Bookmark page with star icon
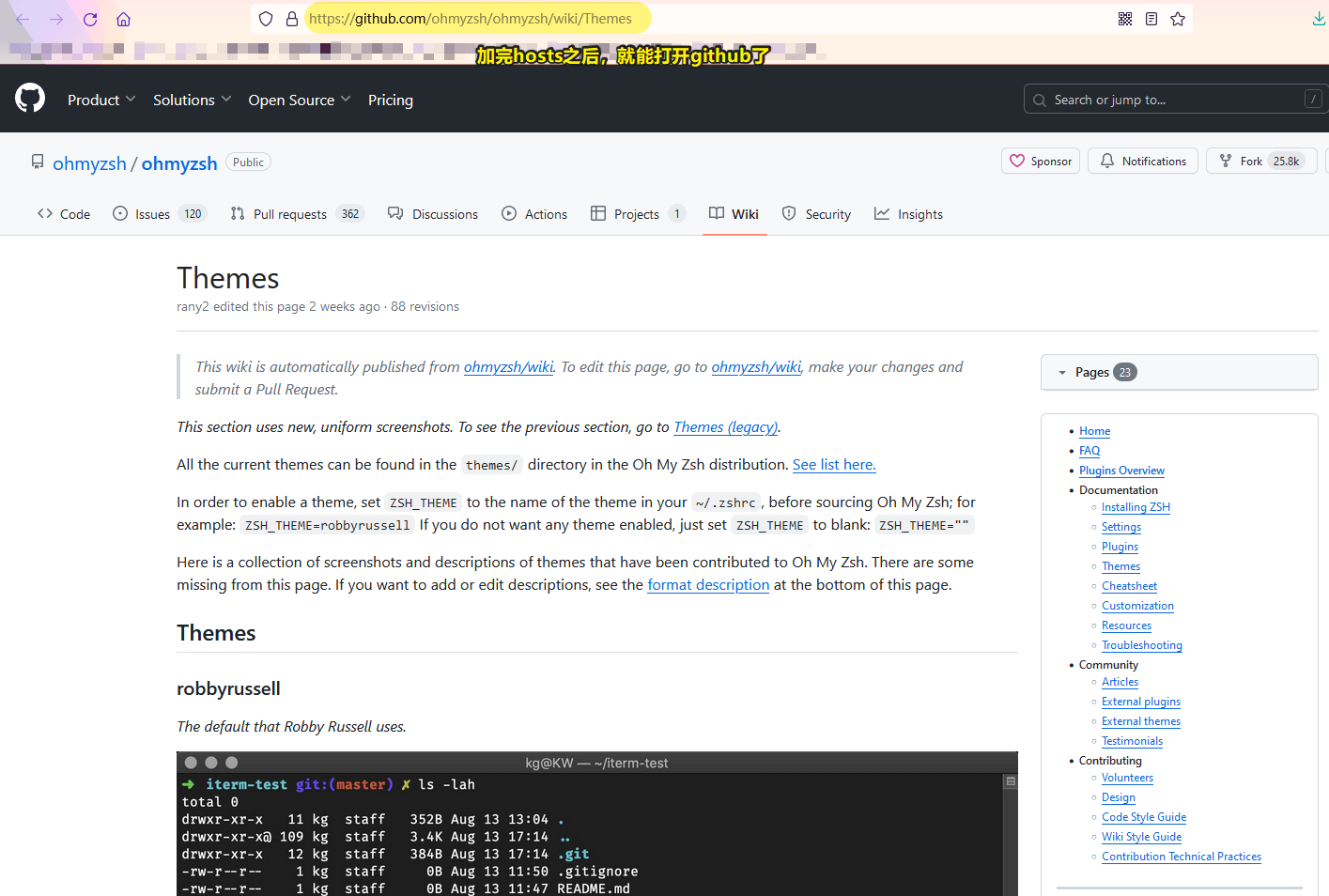 click(x=1178, y=19)
